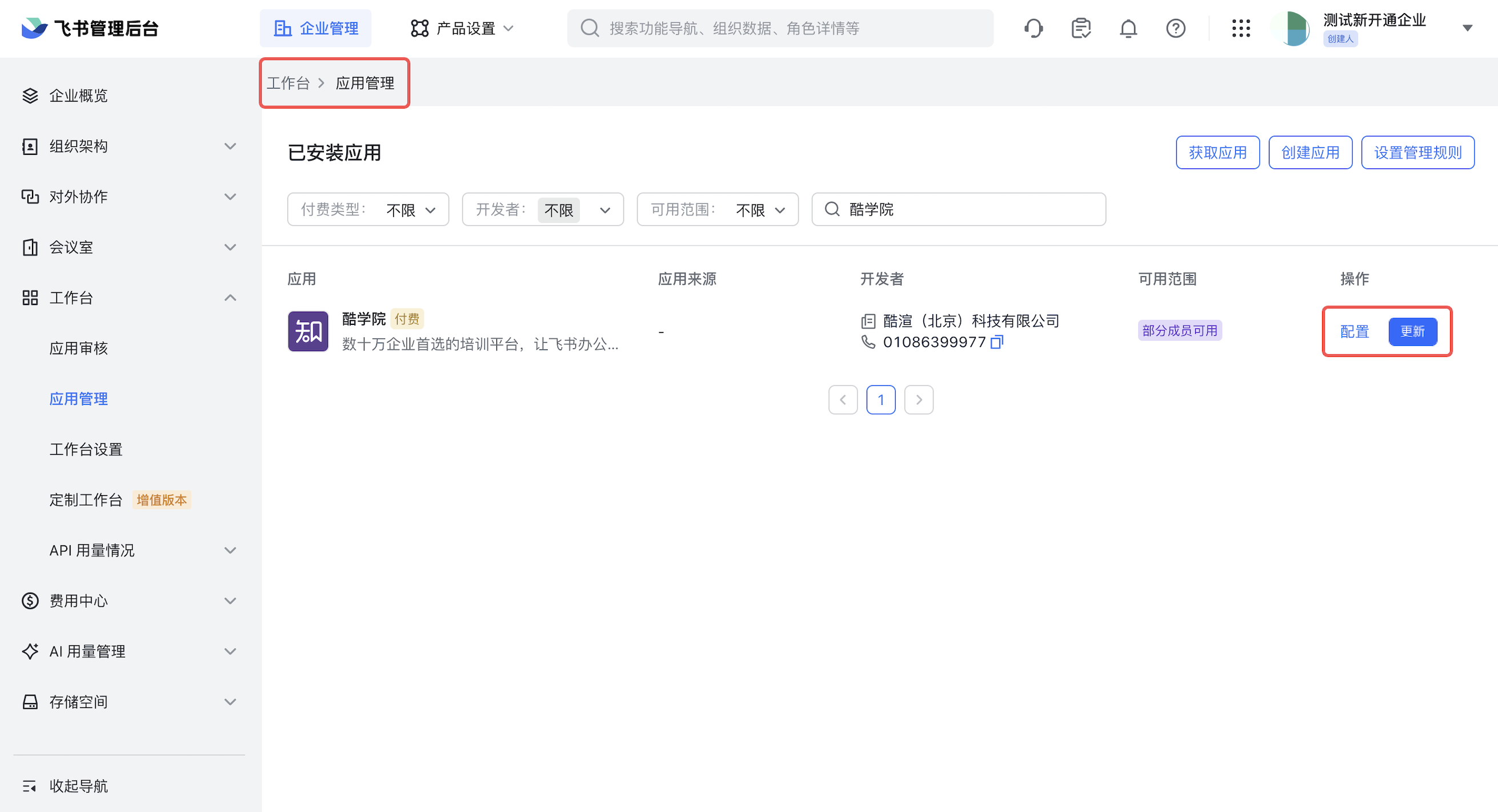Click the 部分成员可用 tag
The width and height of the screenshot is (1498, 812).
[x=1179, y=330]
